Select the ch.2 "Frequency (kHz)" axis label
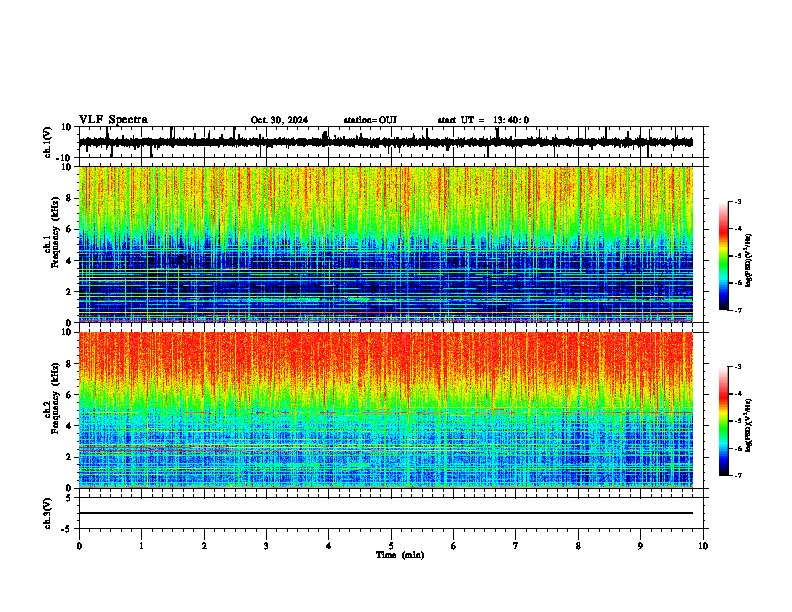This screenshot has height=612, width=792. tap(55, 398)
